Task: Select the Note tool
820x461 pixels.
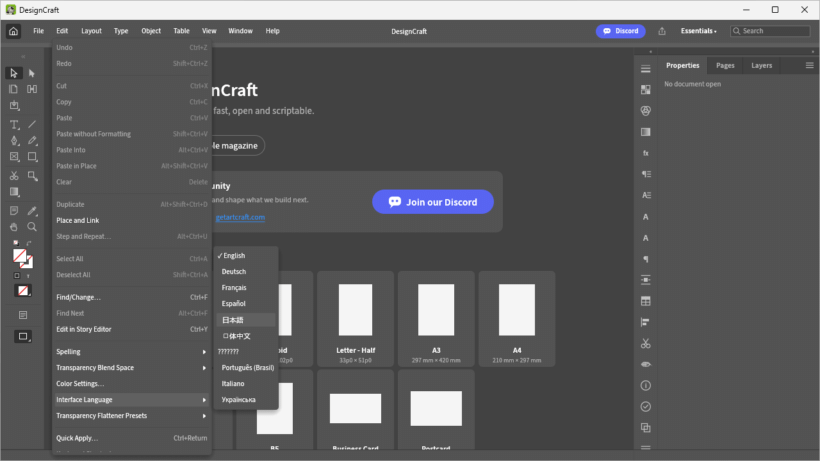Action: [x=14, y=211]
